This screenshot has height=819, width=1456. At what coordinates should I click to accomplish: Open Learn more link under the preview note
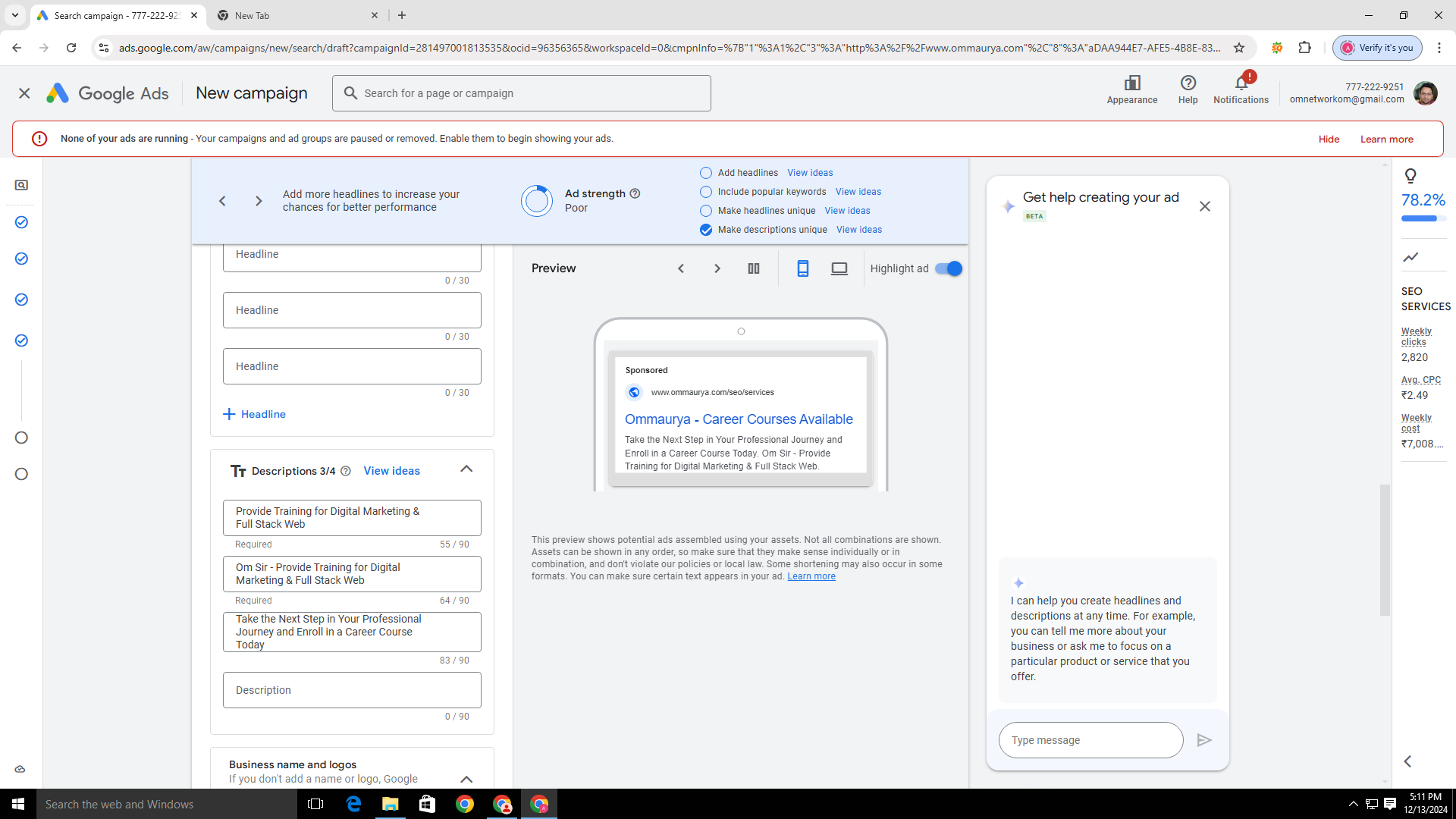tap(811, 576)
